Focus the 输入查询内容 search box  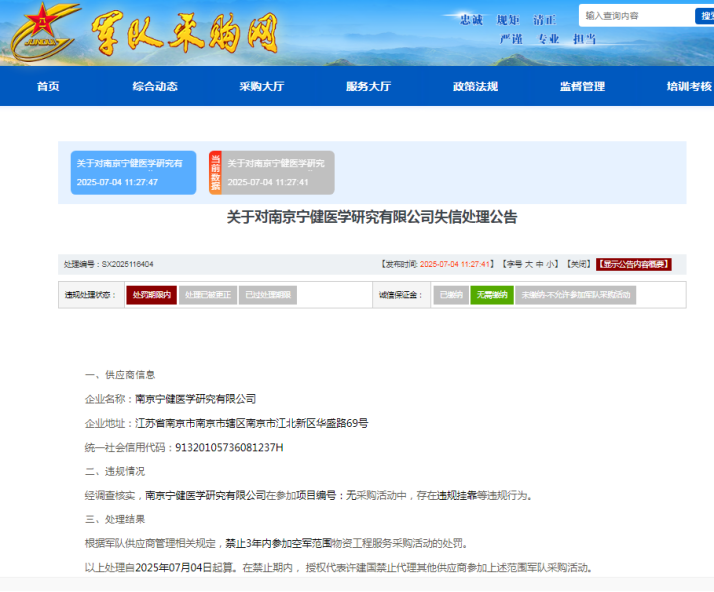click(x=636, y=16)
